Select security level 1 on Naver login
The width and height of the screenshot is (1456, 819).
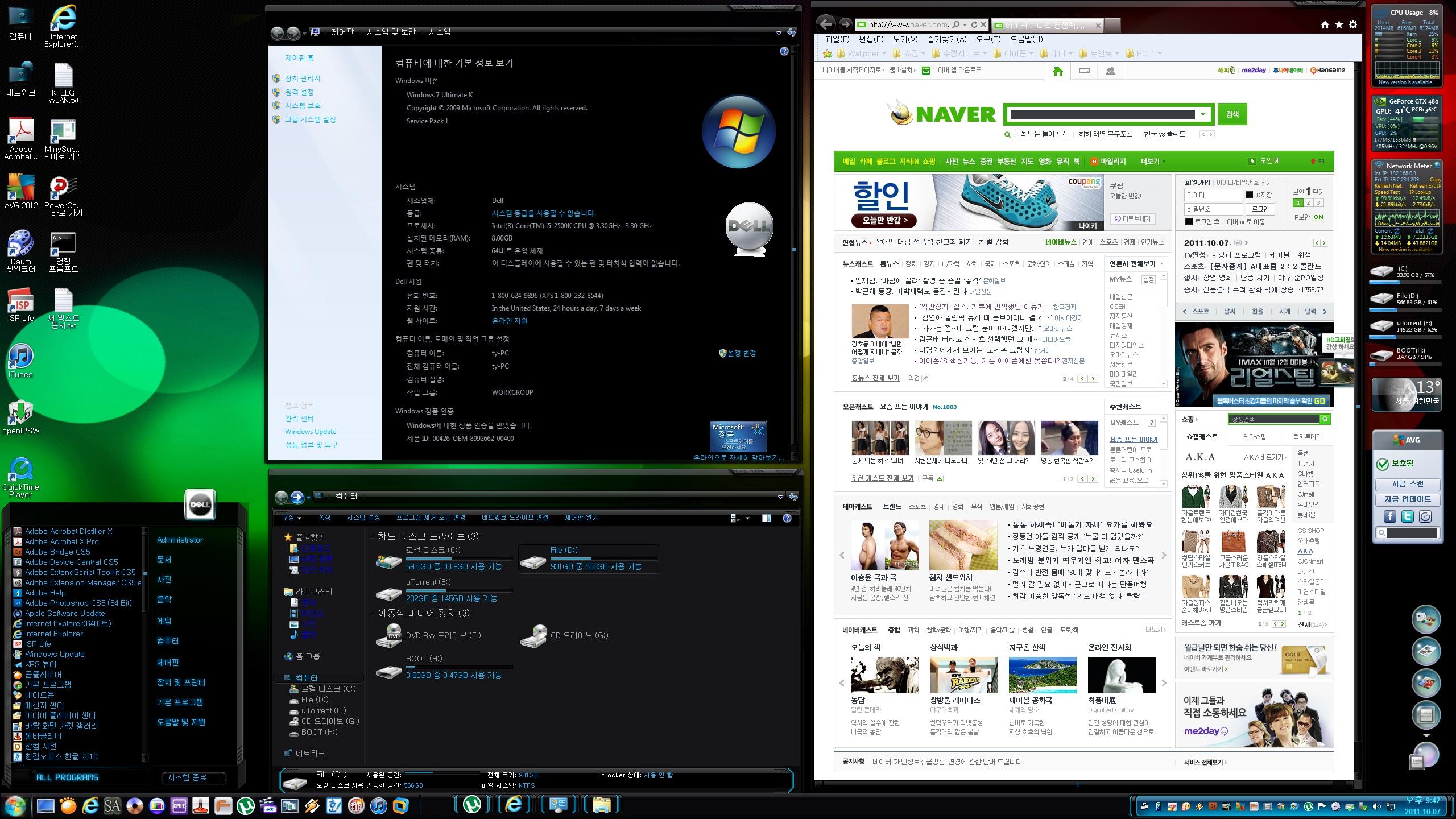[x=1298, y=203]
